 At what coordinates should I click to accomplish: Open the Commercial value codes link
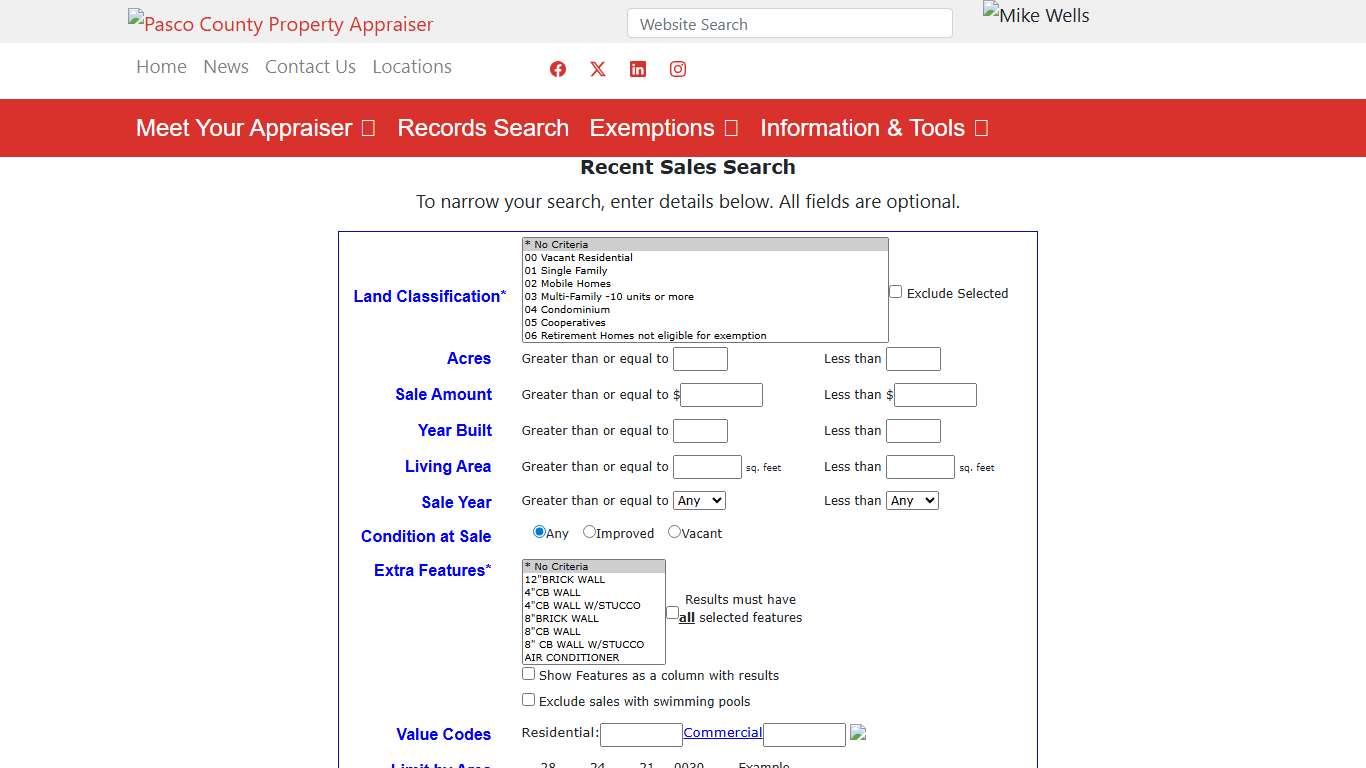pyautogui.click(x=722, y=732)
